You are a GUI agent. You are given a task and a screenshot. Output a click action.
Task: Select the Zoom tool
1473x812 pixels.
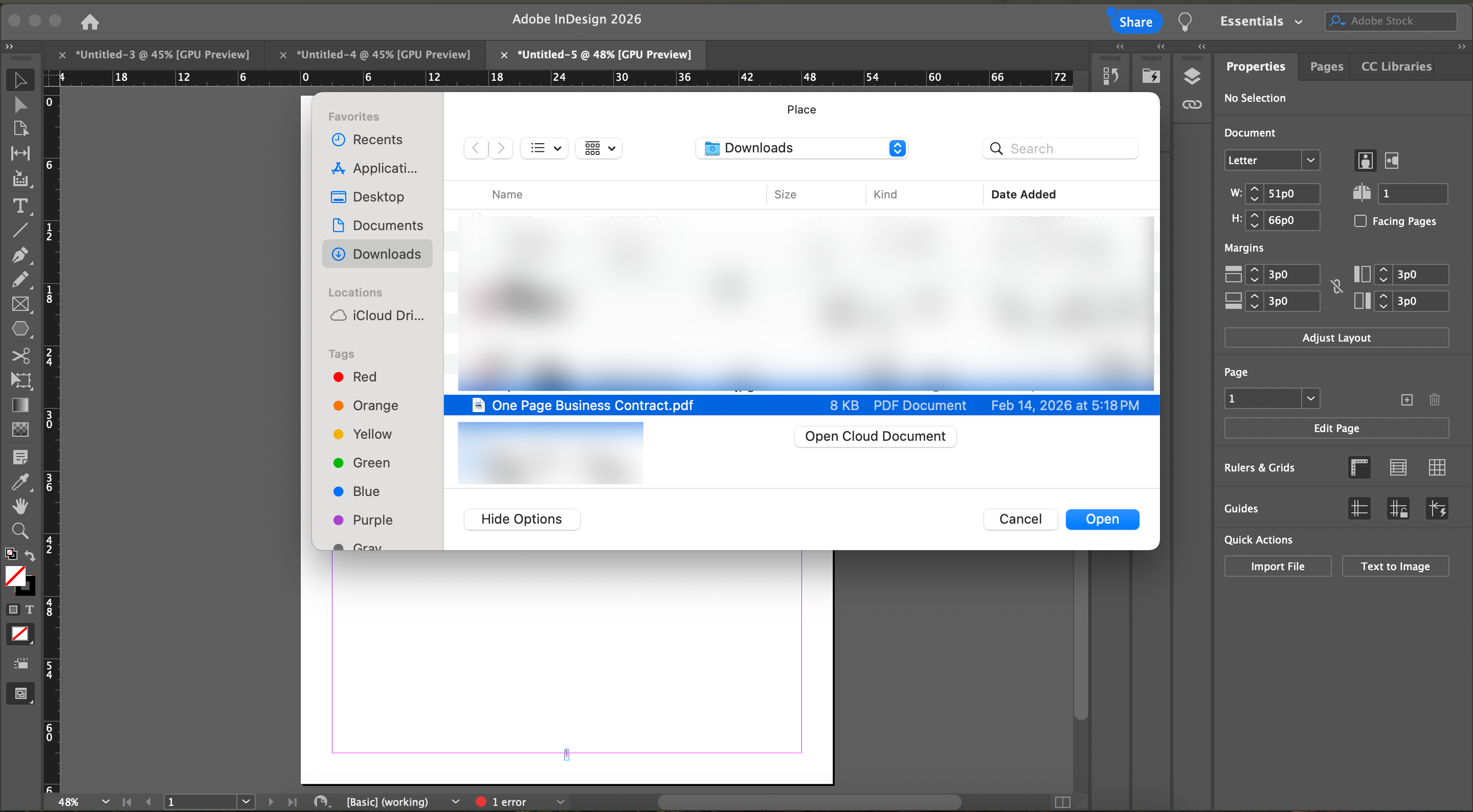pyautogui.click(x=20, y=531)
